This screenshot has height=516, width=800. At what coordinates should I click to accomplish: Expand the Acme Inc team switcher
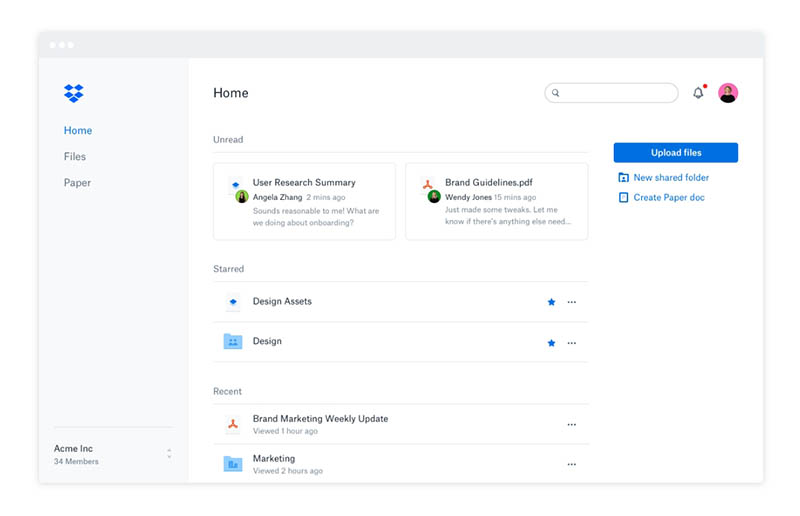point(169,454)
